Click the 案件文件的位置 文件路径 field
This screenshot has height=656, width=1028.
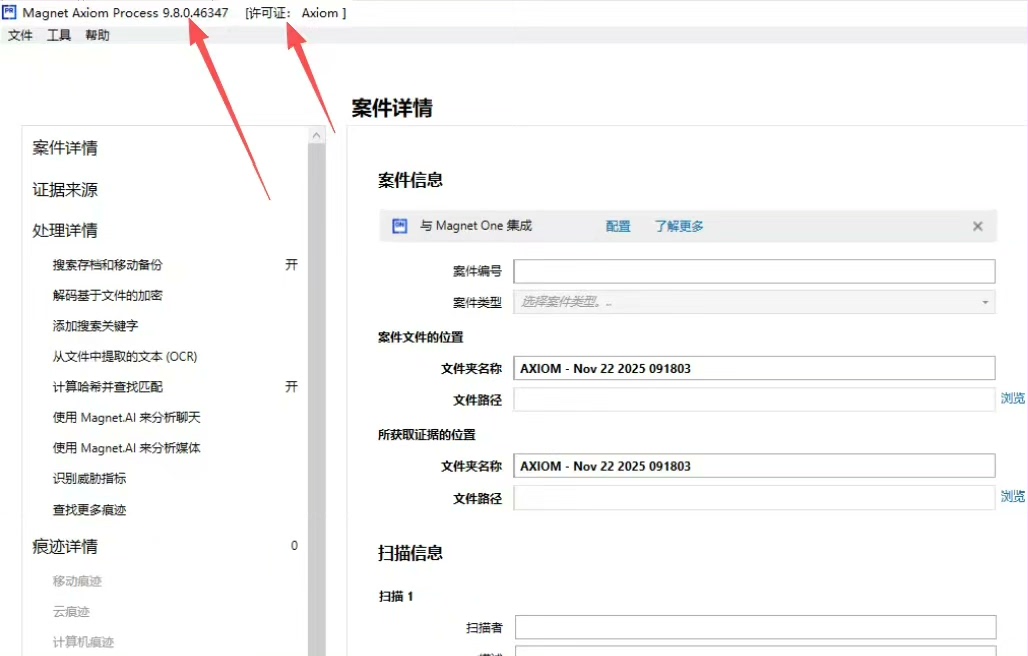point(754,400)
